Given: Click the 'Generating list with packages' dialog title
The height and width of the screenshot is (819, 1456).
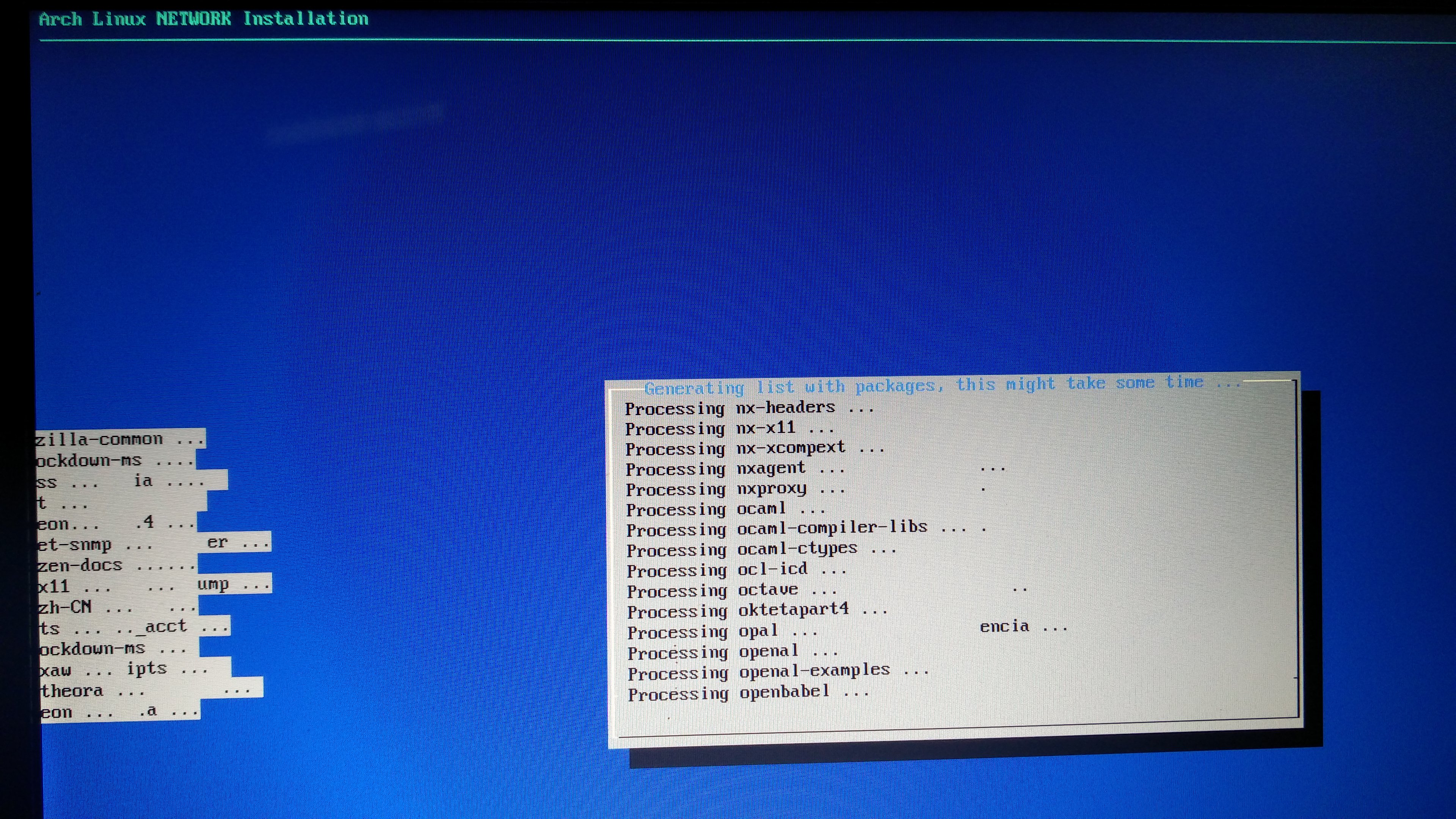Looking at the screenshot, I should coord(943,386).
